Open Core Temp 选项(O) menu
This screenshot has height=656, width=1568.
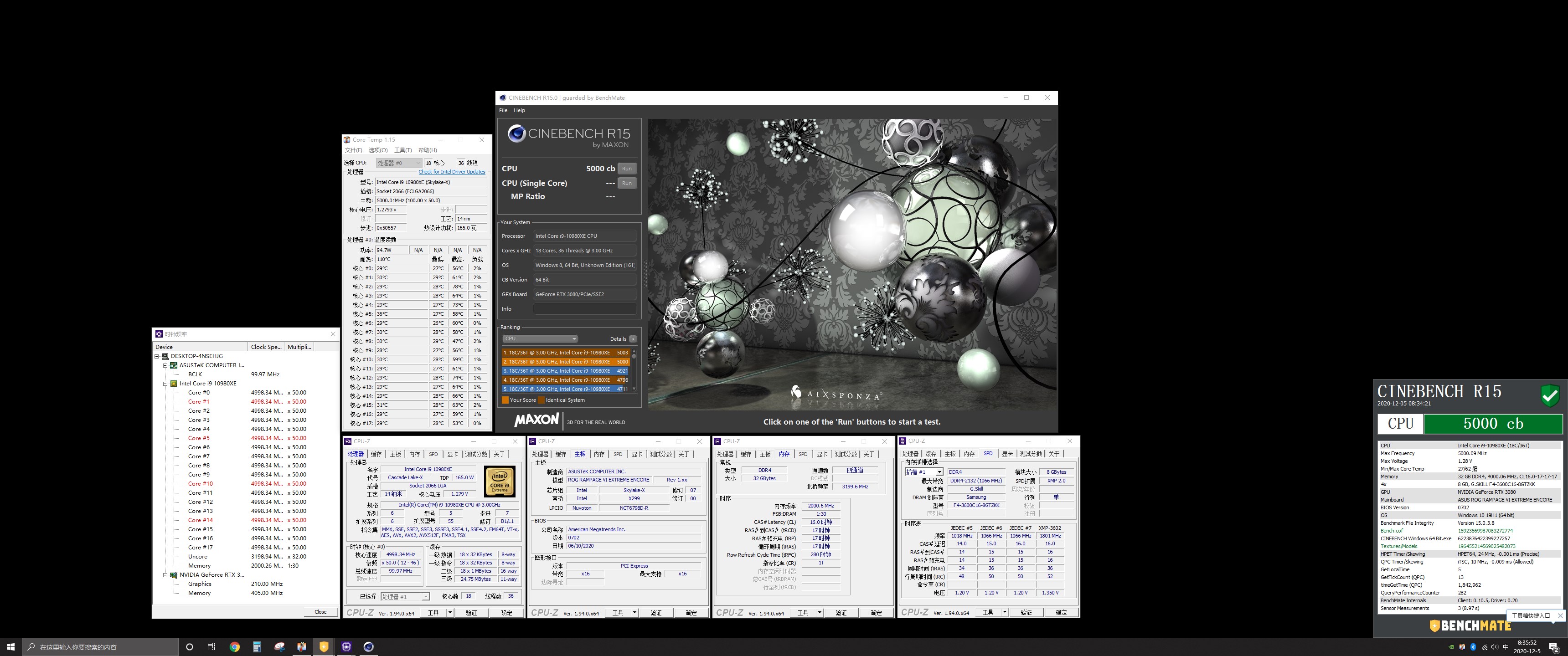point(378,150)
